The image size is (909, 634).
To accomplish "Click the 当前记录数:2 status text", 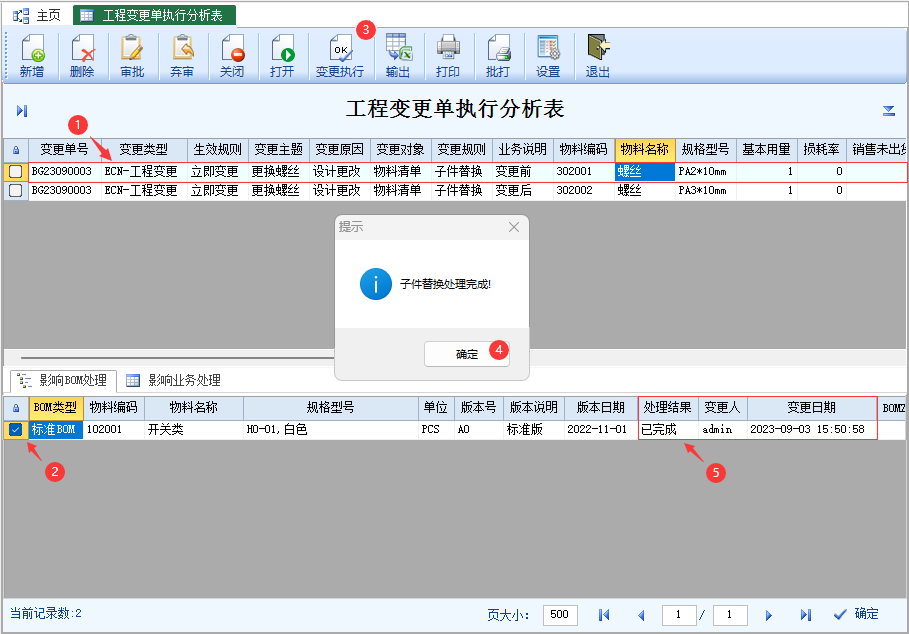I will [x=46, y=613].
